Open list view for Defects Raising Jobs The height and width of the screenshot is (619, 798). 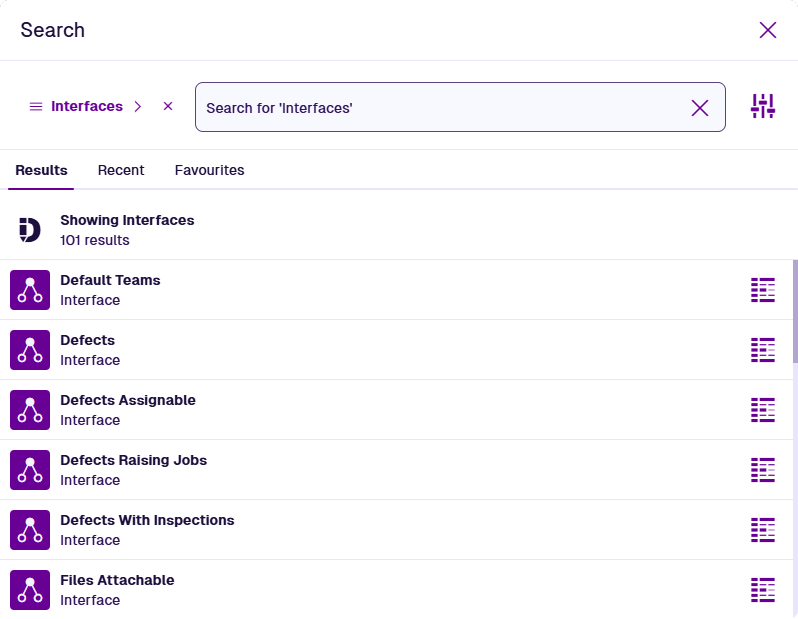763,470
